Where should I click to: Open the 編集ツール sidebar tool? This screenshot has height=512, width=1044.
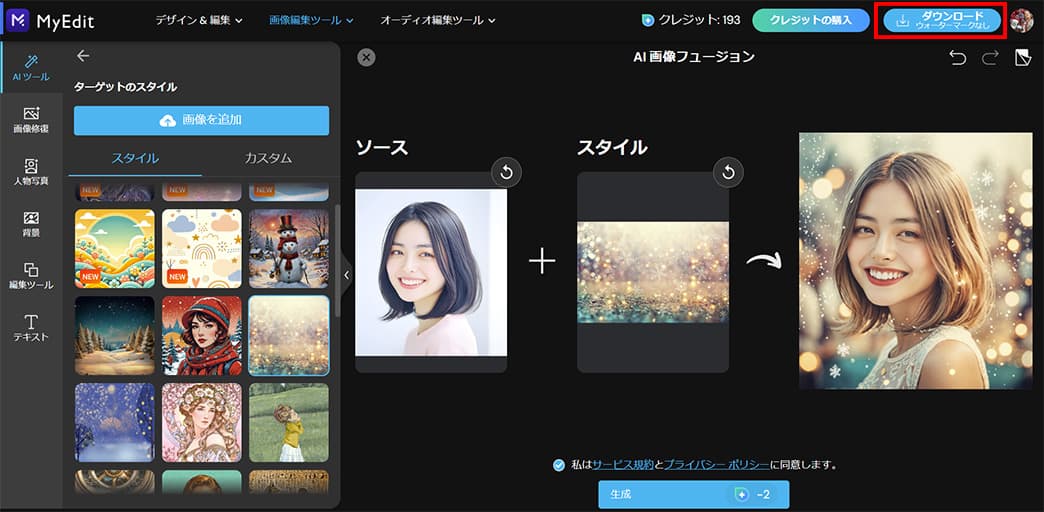[x=31, y=276]
